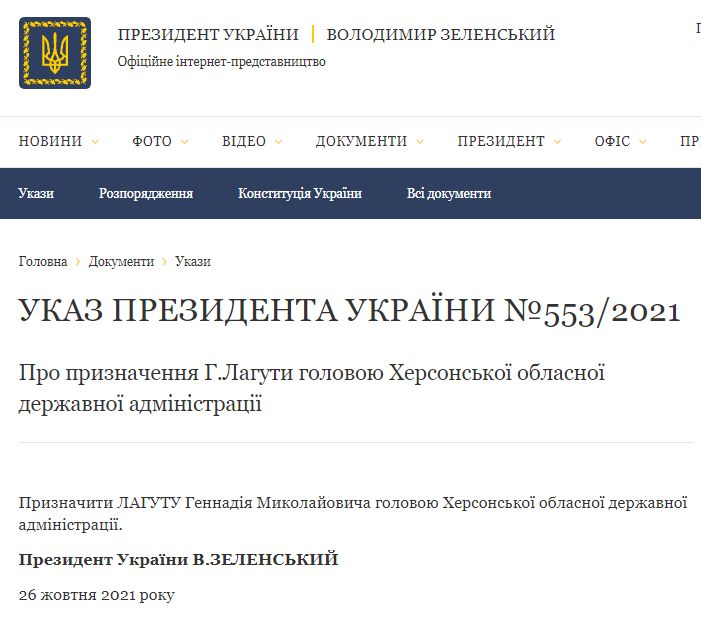
Task: Switch to the Розпорядження section
Action: [146, 194]
